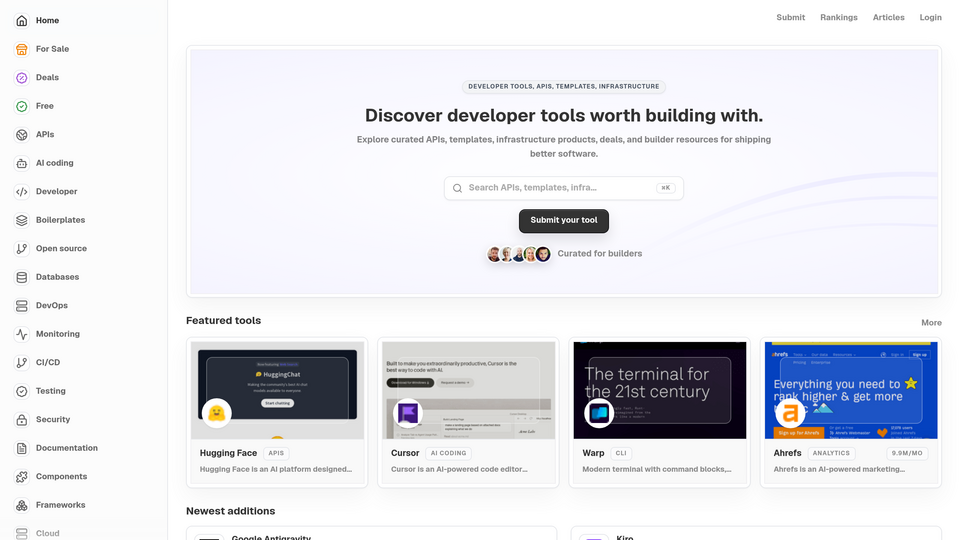Click the Databases cylinder icon
Screen dimensions: 960x540
21,277
